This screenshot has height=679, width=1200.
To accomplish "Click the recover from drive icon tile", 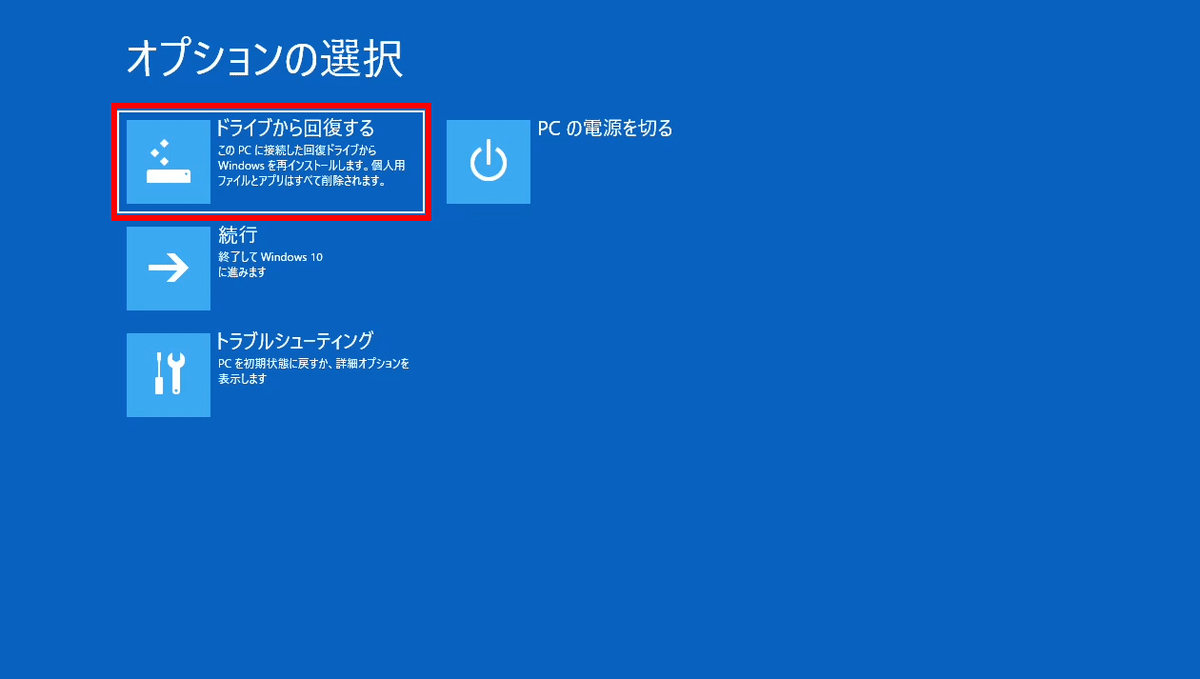I will (x=169, y=161).
